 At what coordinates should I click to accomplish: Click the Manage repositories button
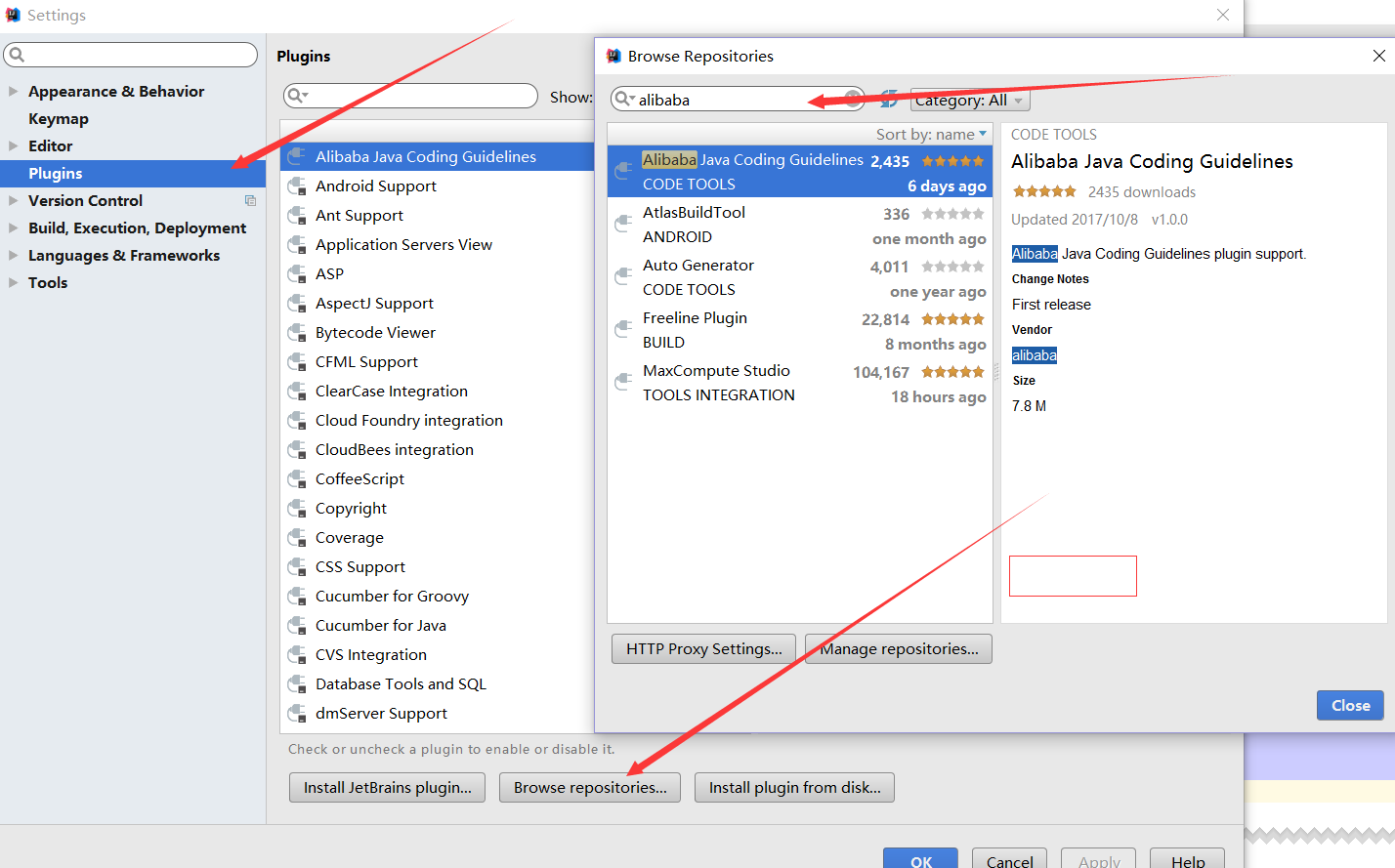point(899,649)
